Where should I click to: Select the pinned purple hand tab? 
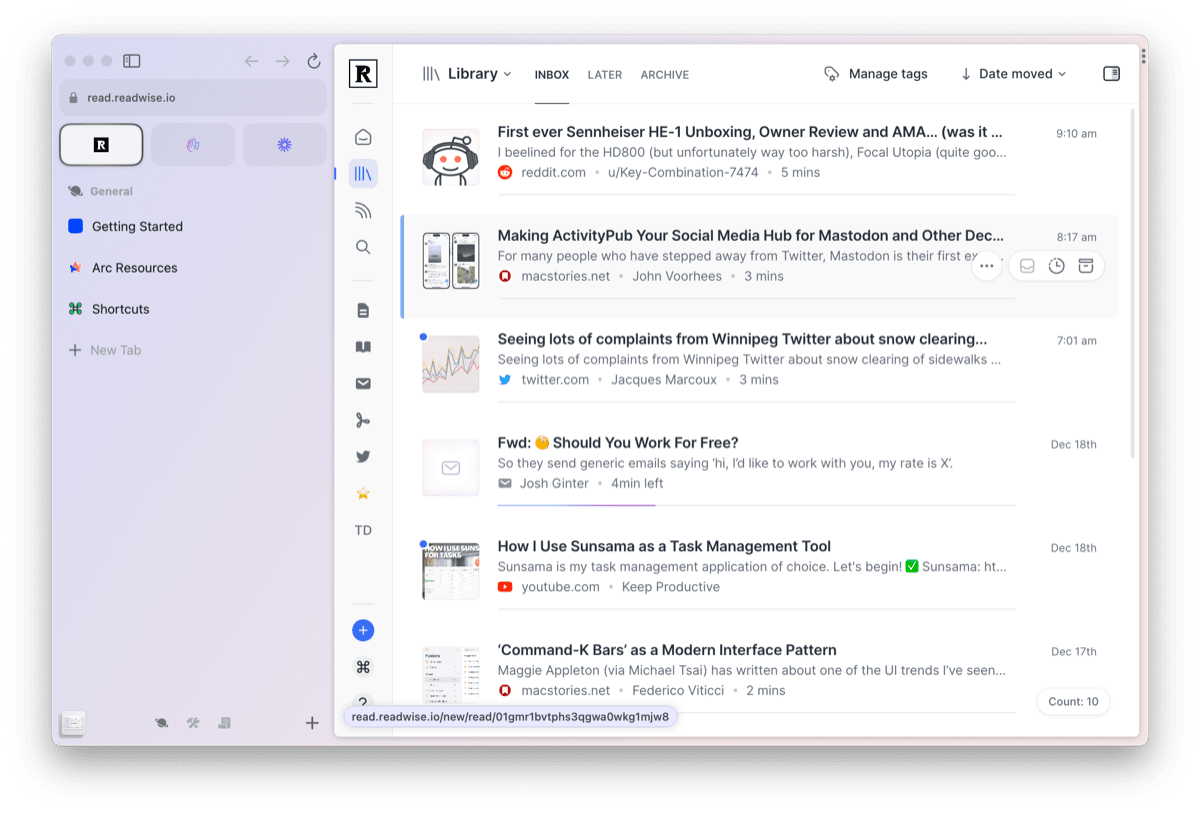point(193,145)
